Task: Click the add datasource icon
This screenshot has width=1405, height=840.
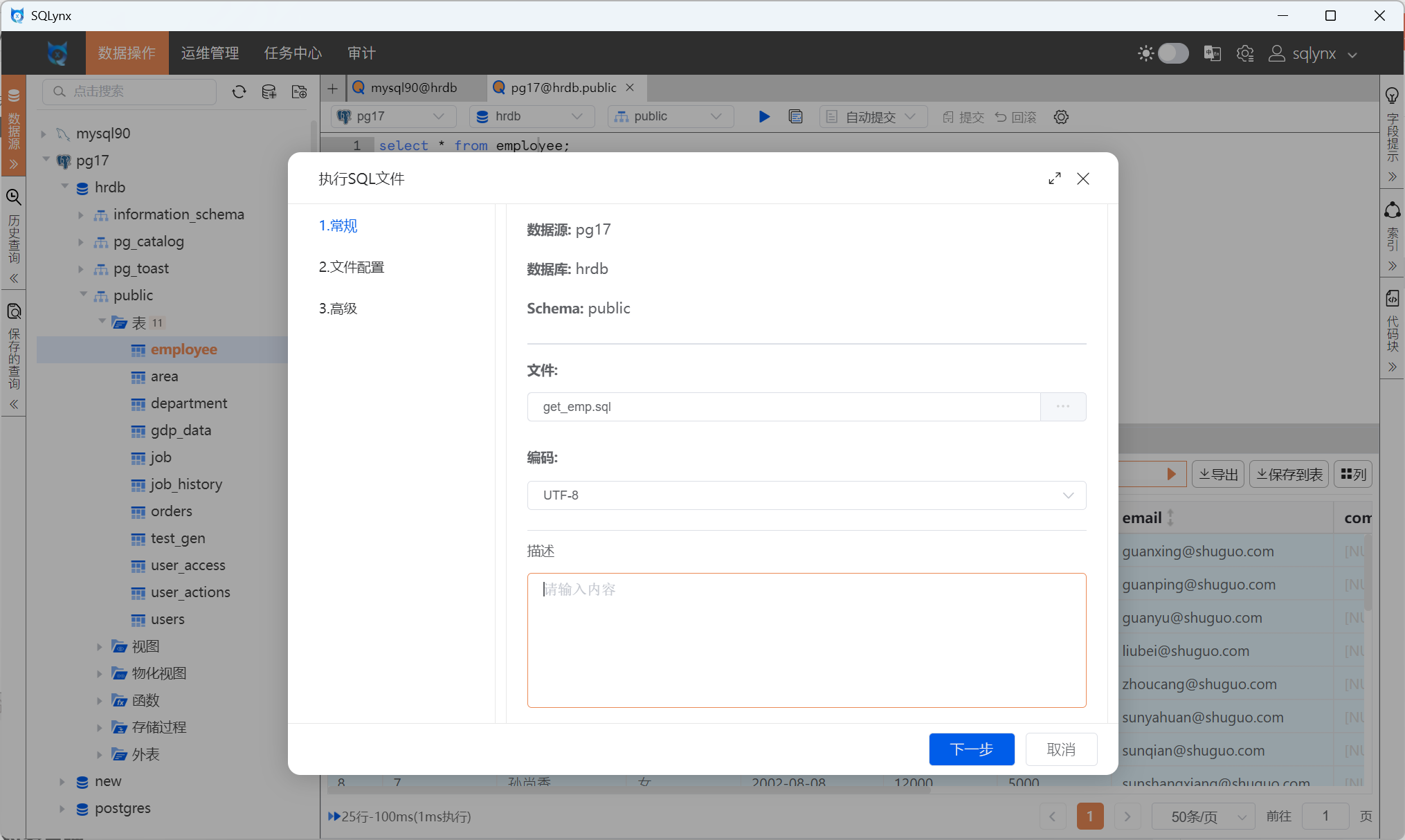Action: coord(269,92)
